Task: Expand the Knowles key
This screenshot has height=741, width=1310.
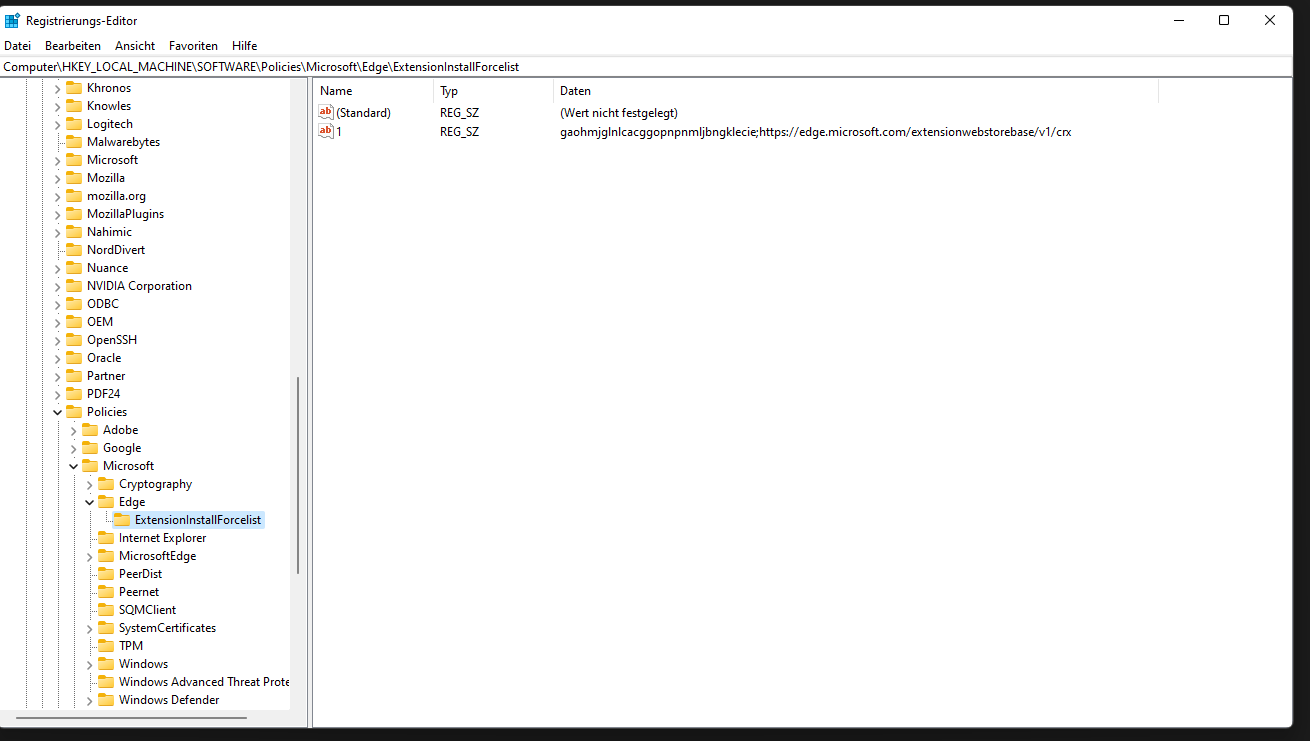Action: point(57,106)
